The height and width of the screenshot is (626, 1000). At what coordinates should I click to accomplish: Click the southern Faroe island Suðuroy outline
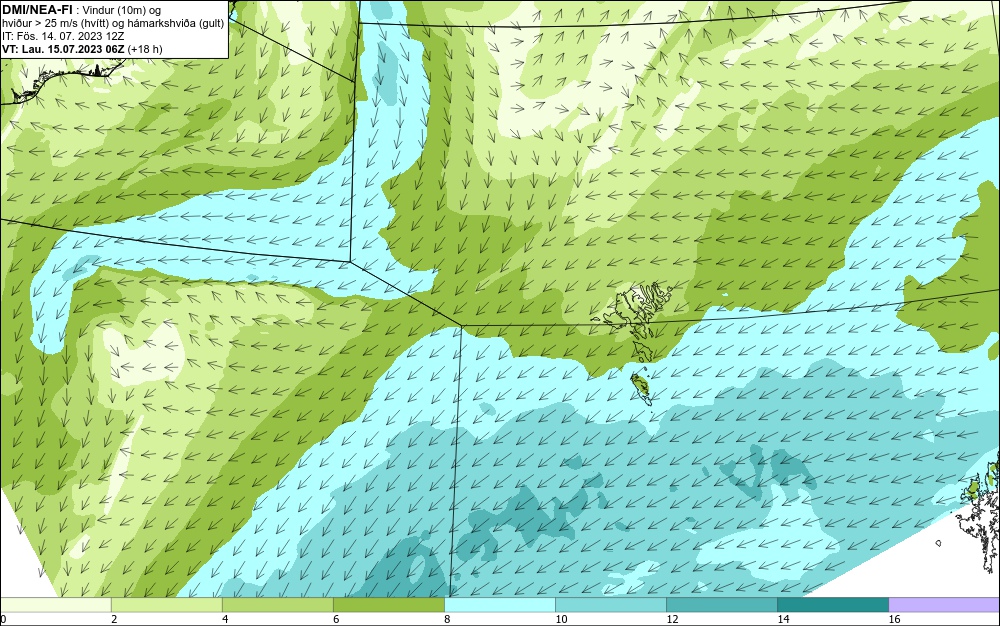coord(640,389)
